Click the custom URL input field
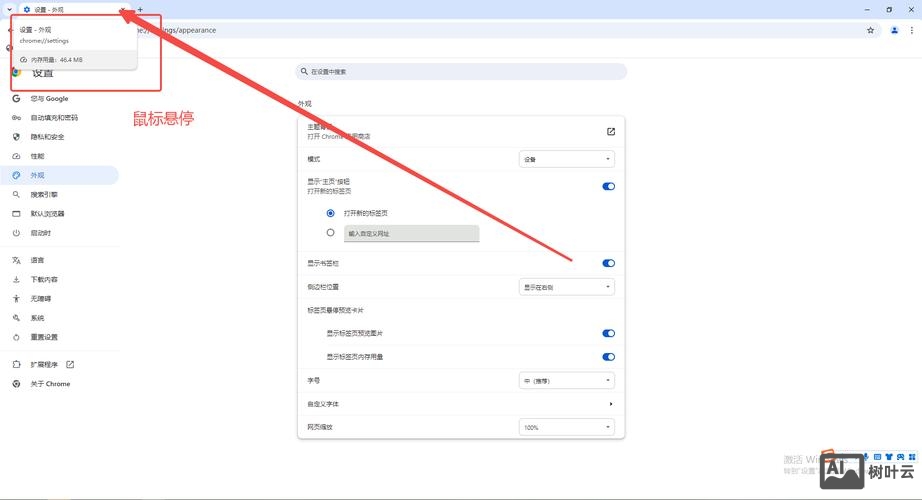 coord(412,234)
